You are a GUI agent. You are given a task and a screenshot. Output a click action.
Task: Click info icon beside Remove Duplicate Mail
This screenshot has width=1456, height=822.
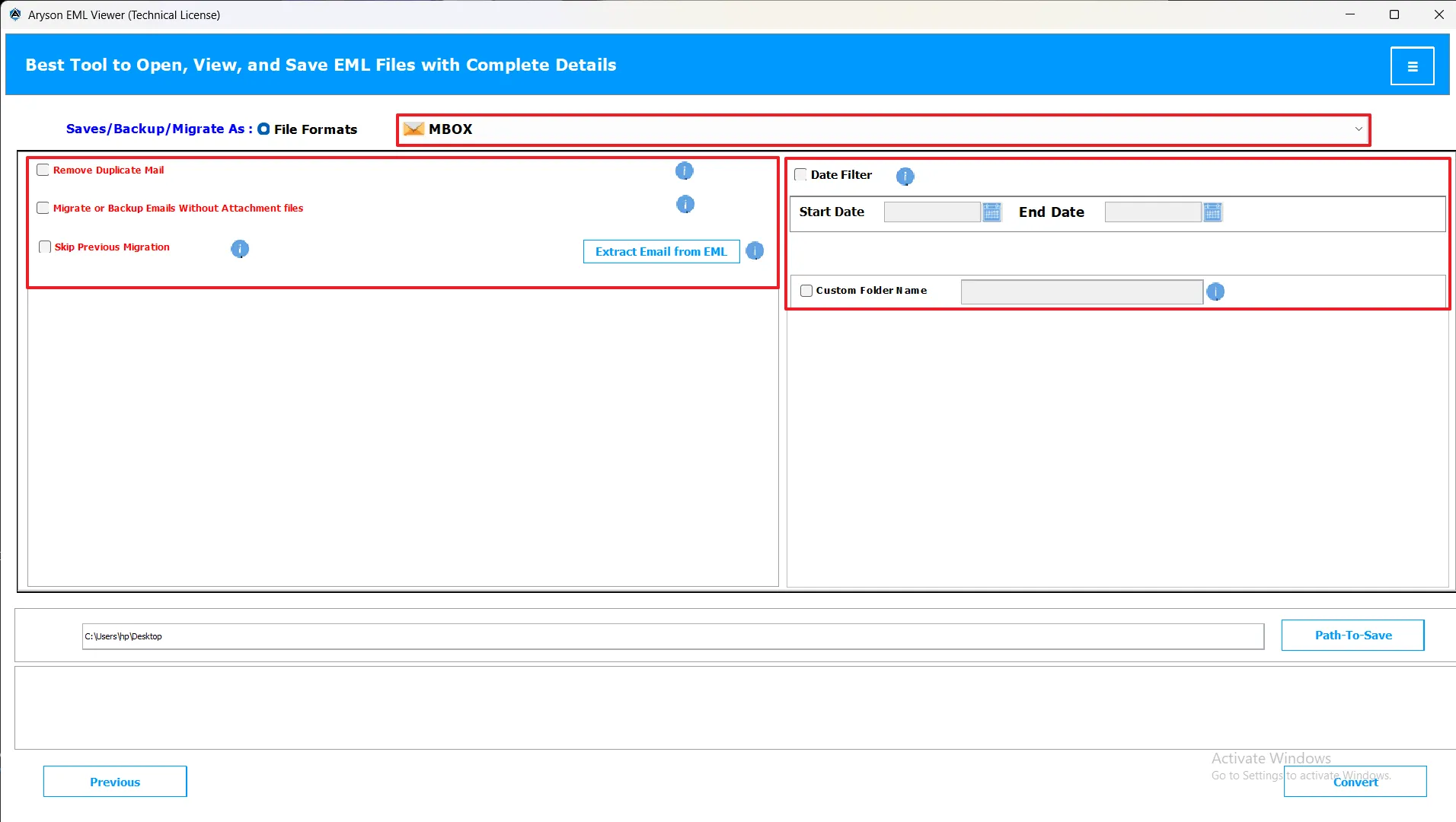(684, 171)
